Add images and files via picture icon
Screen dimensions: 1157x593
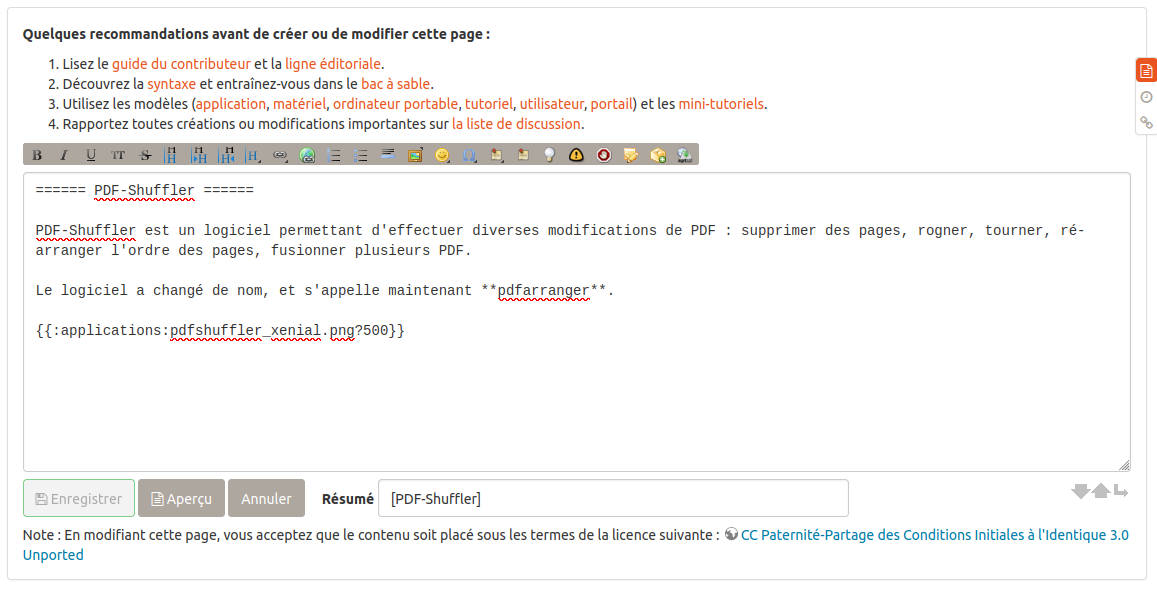tap(415, 155)
